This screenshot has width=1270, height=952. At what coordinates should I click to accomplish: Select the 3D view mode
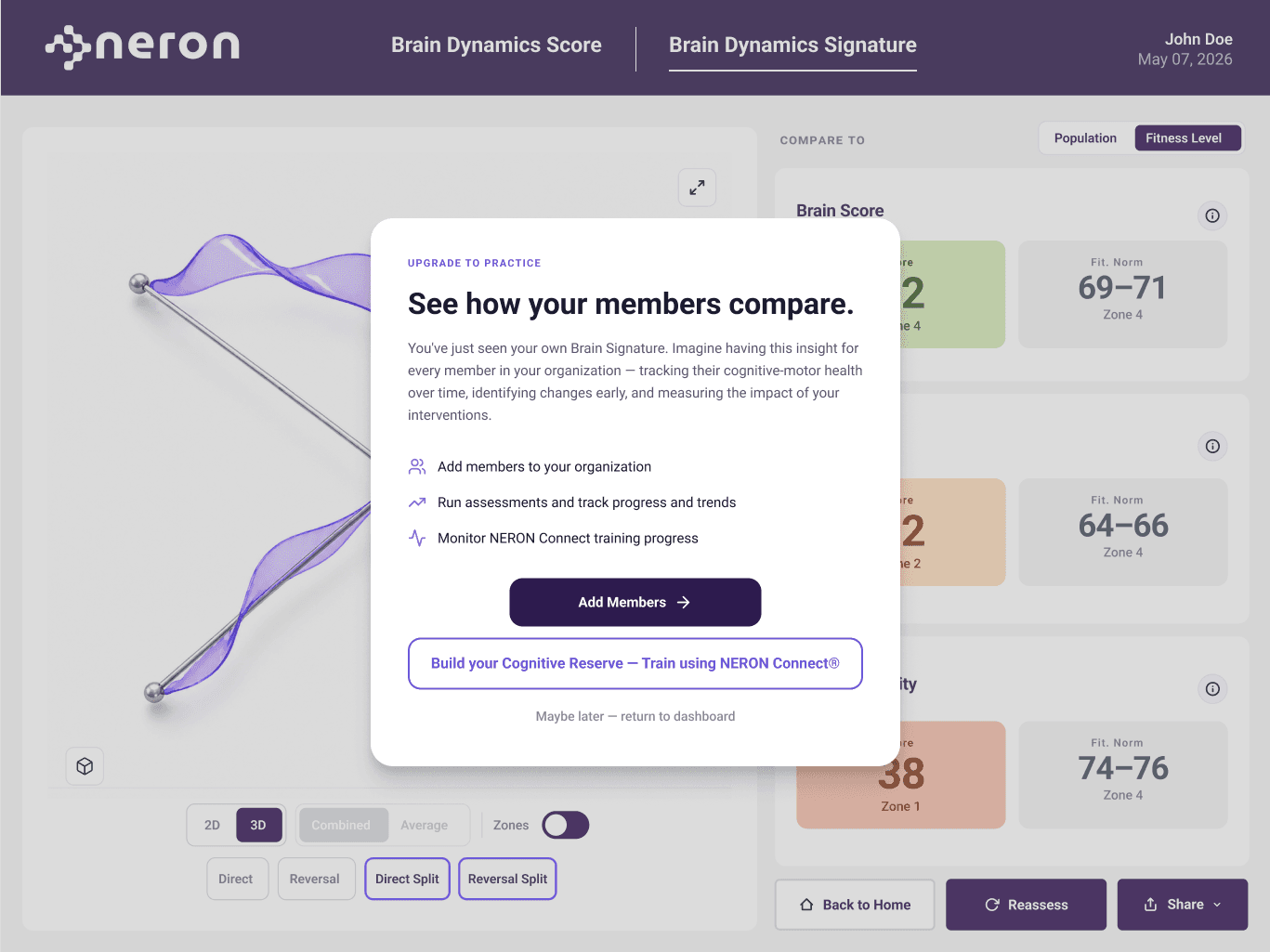258,825
